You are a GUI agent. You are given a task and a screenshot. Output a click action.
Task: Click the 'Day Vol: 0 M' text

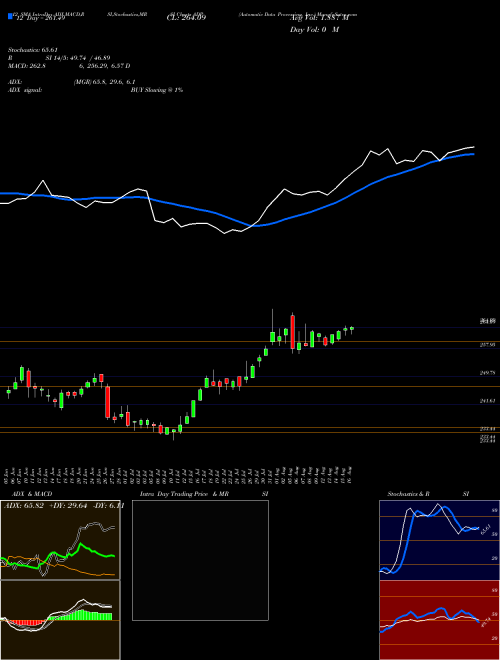[314, 30]
